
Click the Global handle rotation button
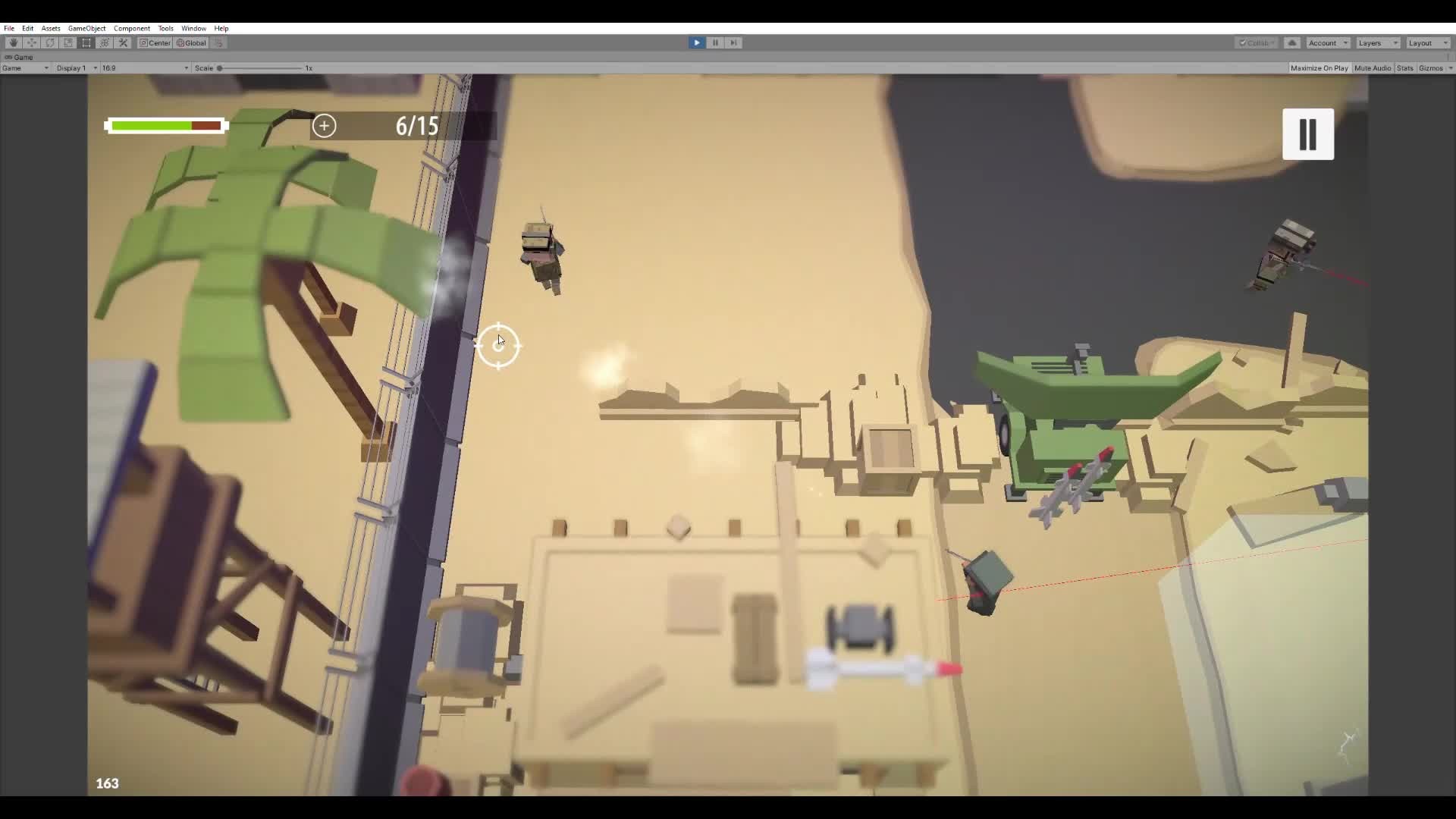click(x=191, y=43)
